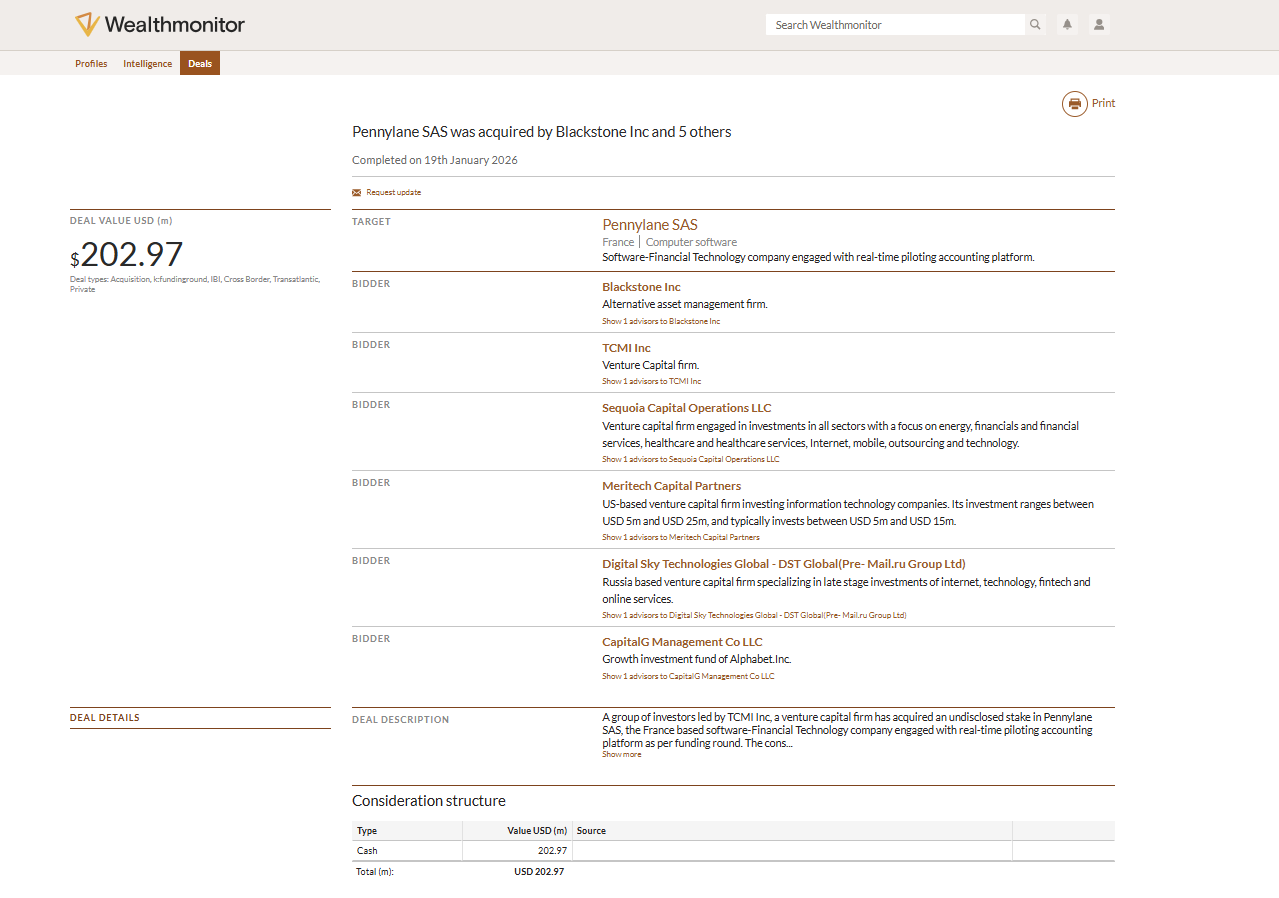The image size is (1279, 898).
Task: Open Sequoia Capital Operations LLC profile
Action: tap(686, 407)
